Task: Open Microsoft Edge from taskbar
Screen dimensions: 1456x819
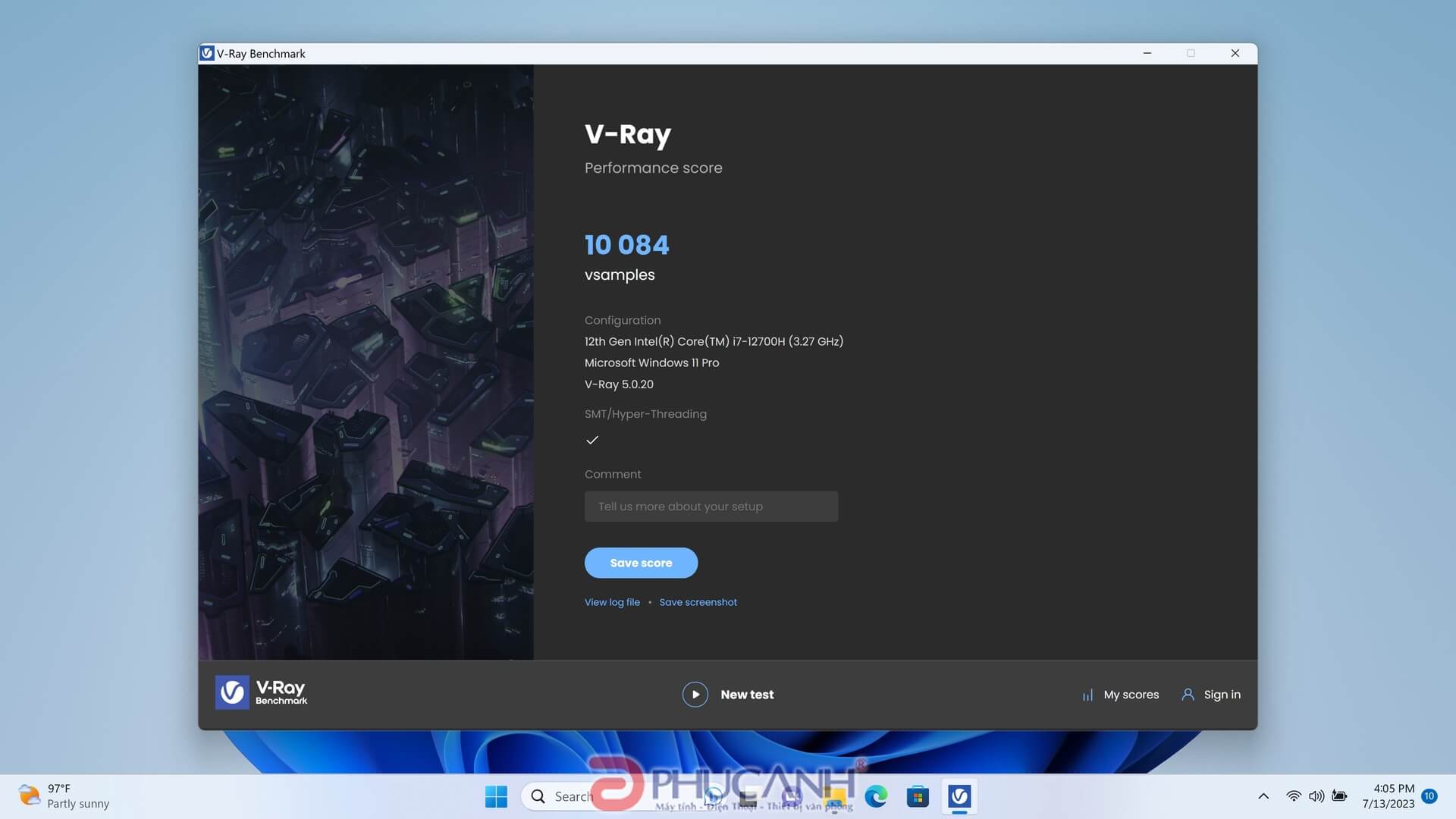Action: [876, 796]
